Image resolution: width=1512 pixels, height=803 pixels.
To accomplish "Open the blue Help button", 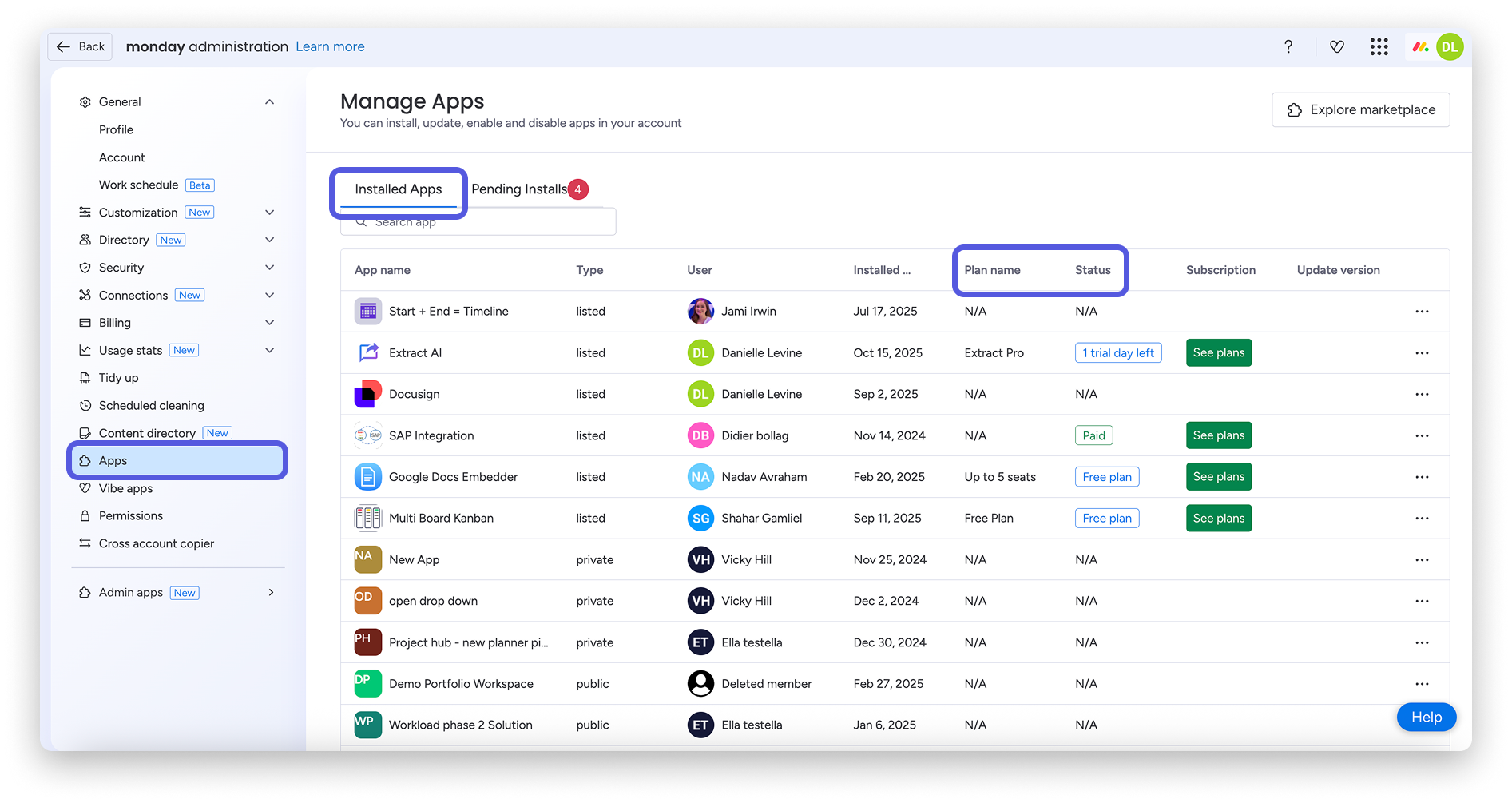I will (x=1426, y=717).
